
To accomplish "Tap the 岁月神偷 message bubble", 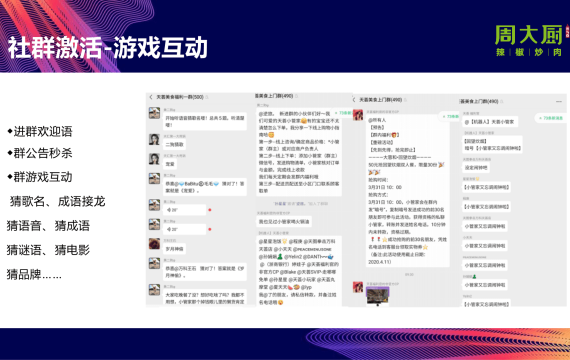I will pyautogui.click(x=174, y=249).
